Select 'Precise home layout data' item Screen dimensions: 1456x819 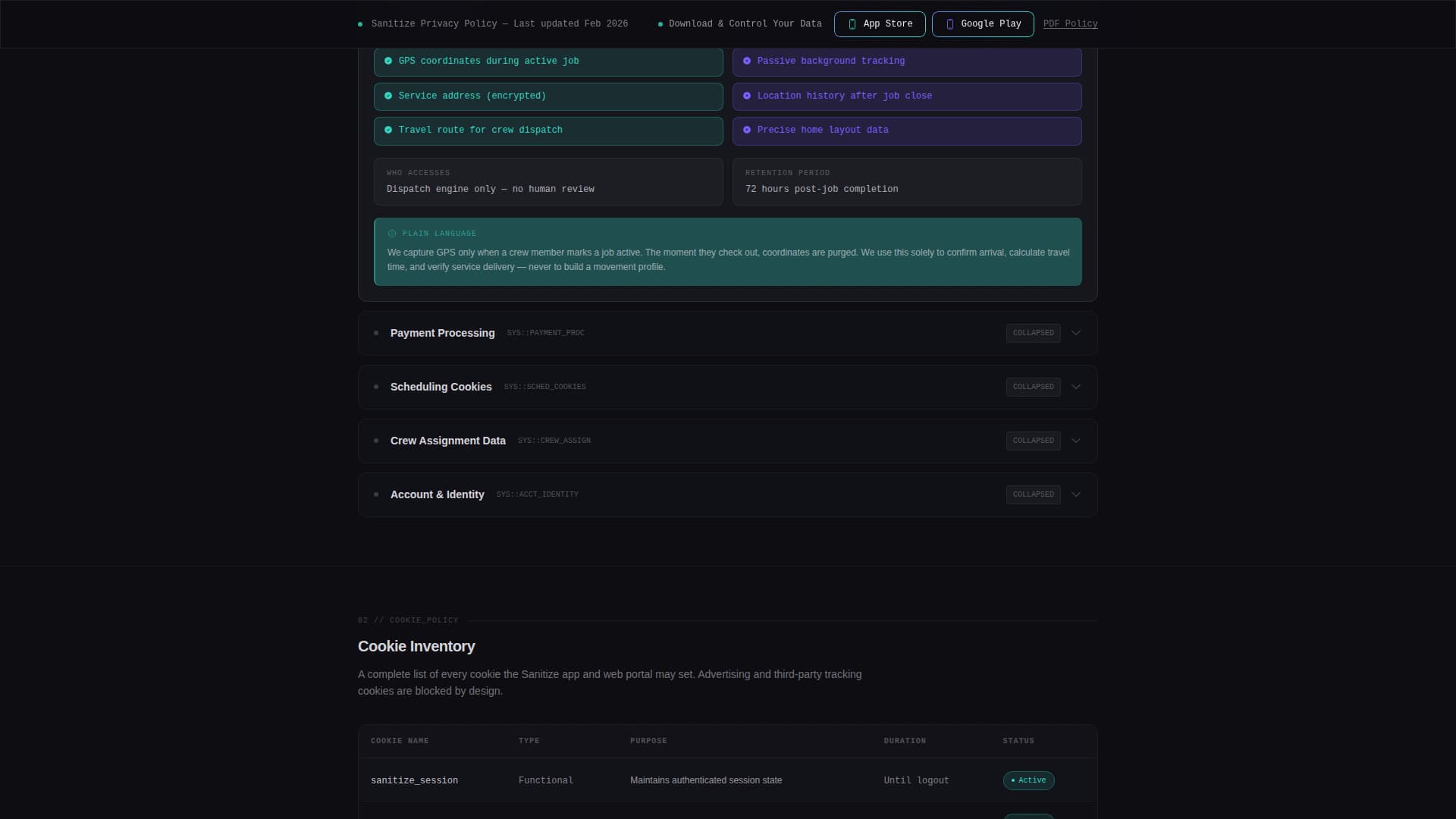(x=907, y=130)
